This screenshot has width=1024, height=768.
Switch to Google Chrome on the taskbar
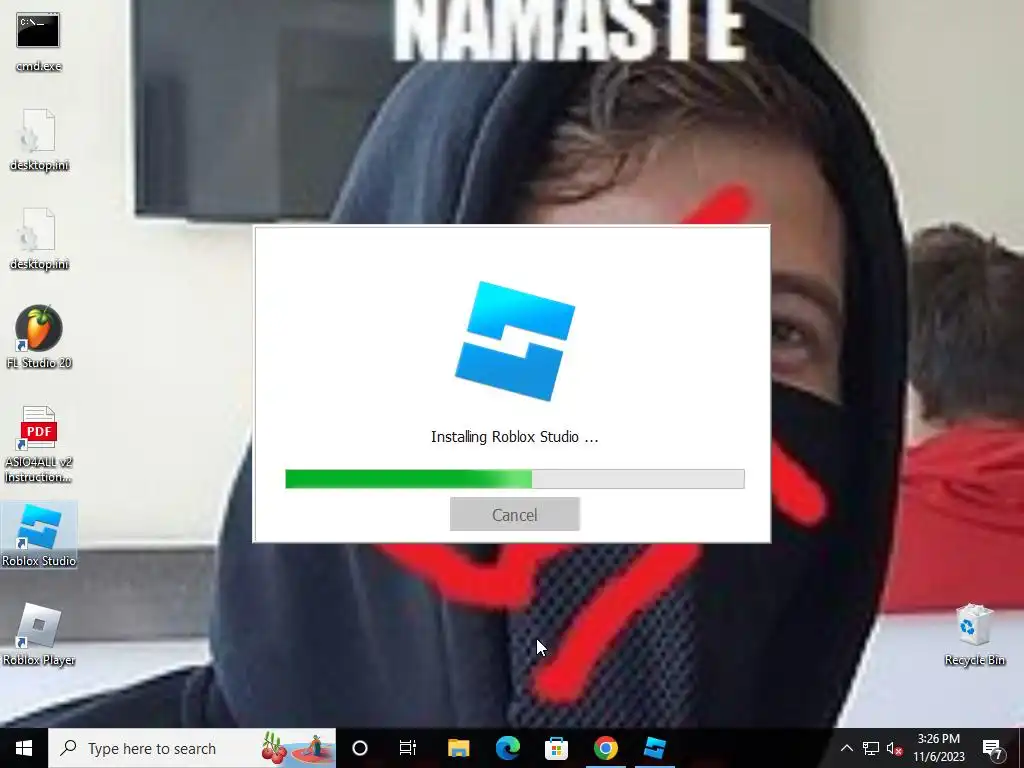coord(605,748)
